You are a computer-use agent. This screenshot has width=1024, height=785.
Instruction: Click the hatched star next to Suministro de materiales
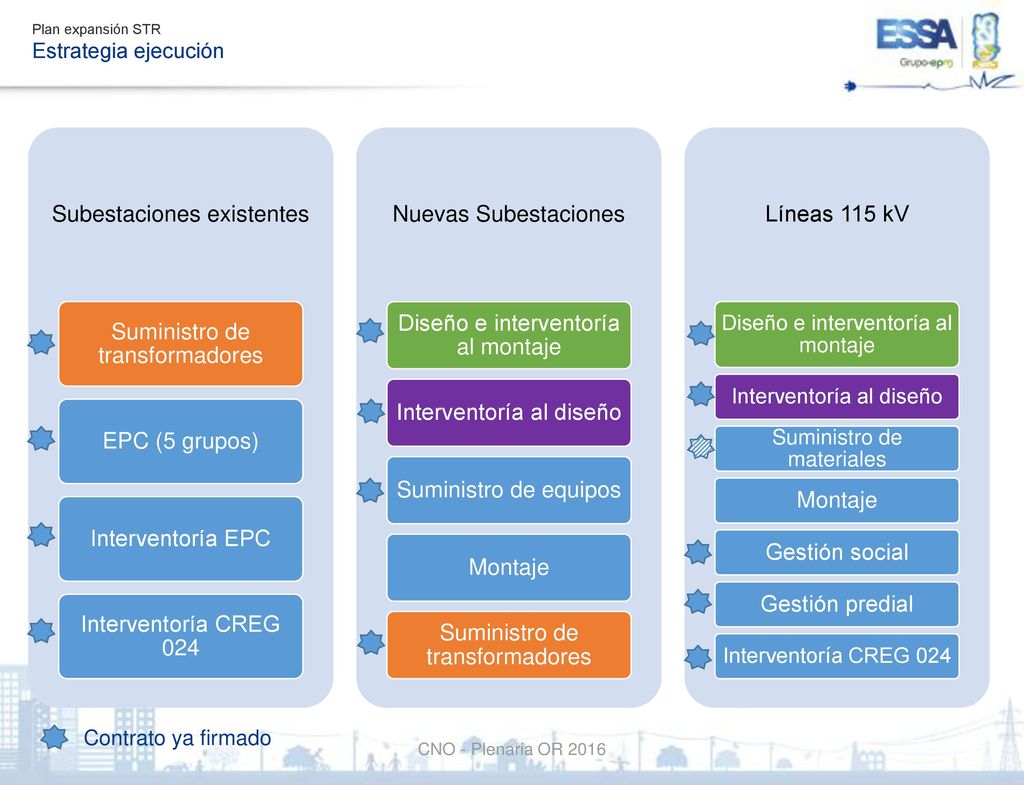[x=701, y=447]
